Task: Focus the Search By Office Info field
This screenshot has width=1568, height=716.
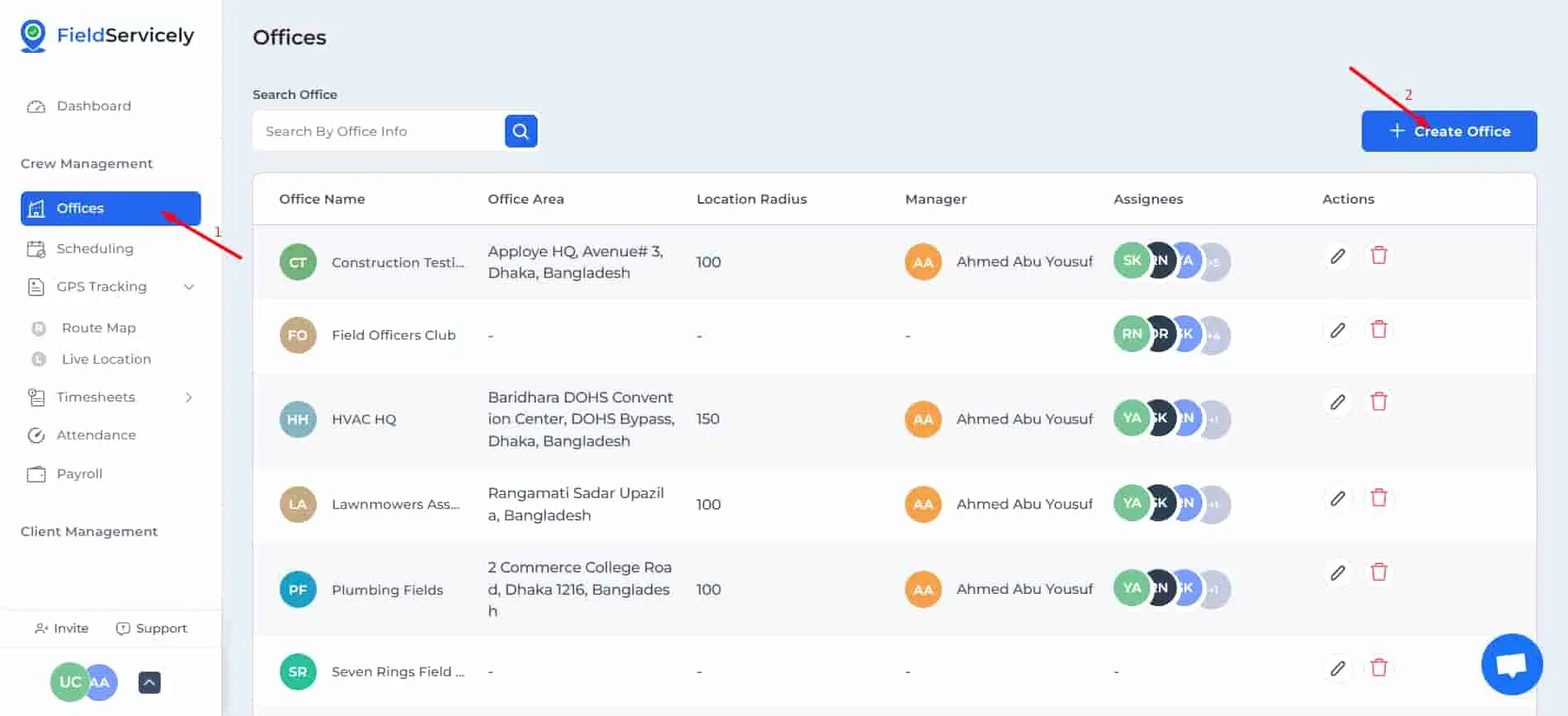Action: (x=379, y=131)
